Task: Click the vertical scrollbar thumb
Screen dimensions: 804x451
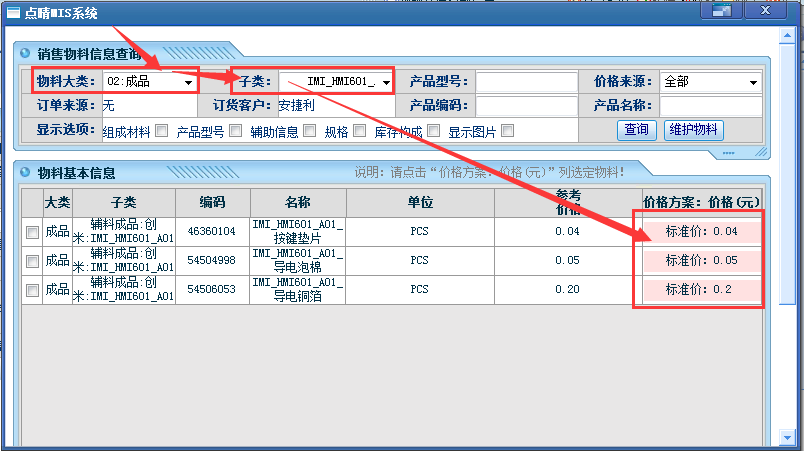Action: (x=787, y=174)
